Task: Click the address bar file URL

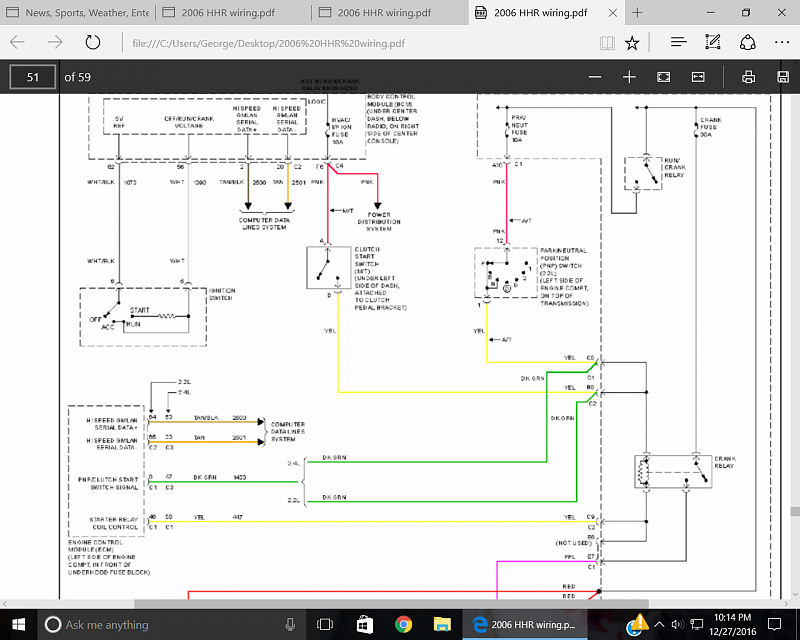Action: pyautogui.click(x=268, y=43)
